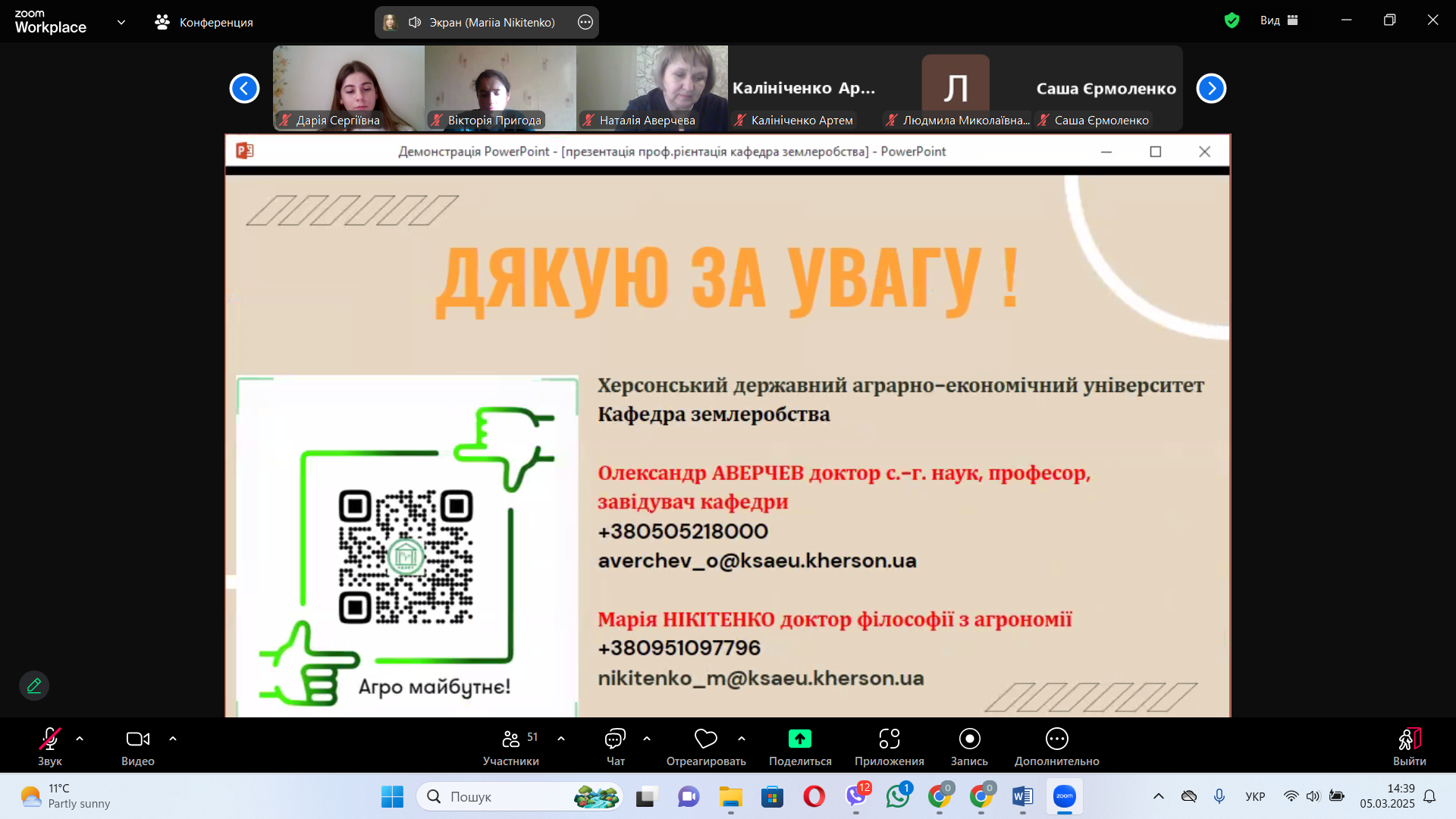The width and height of the screenshot is (1456, 819).
Task: Switch keyboard language УКР
Action: point(1255,796)
